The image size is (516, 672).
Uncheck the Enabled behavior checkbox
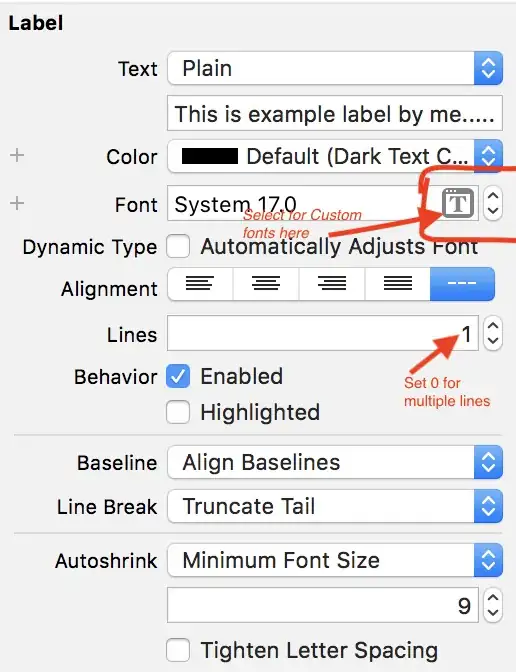(178, 376)
